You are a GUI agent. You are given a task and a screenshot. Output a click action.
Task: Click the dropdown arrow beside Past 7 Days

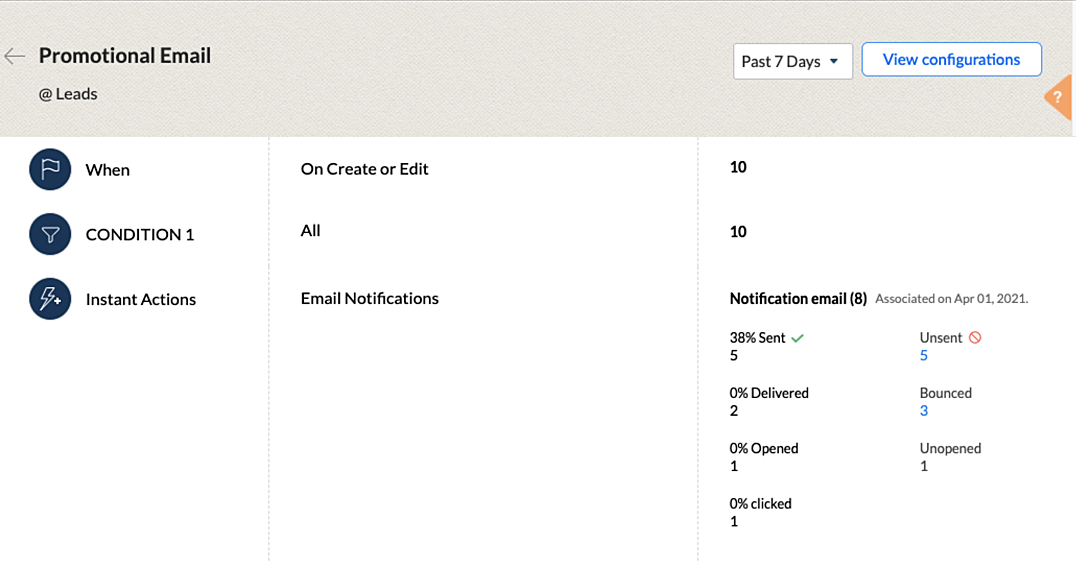[x=834, y=62]
